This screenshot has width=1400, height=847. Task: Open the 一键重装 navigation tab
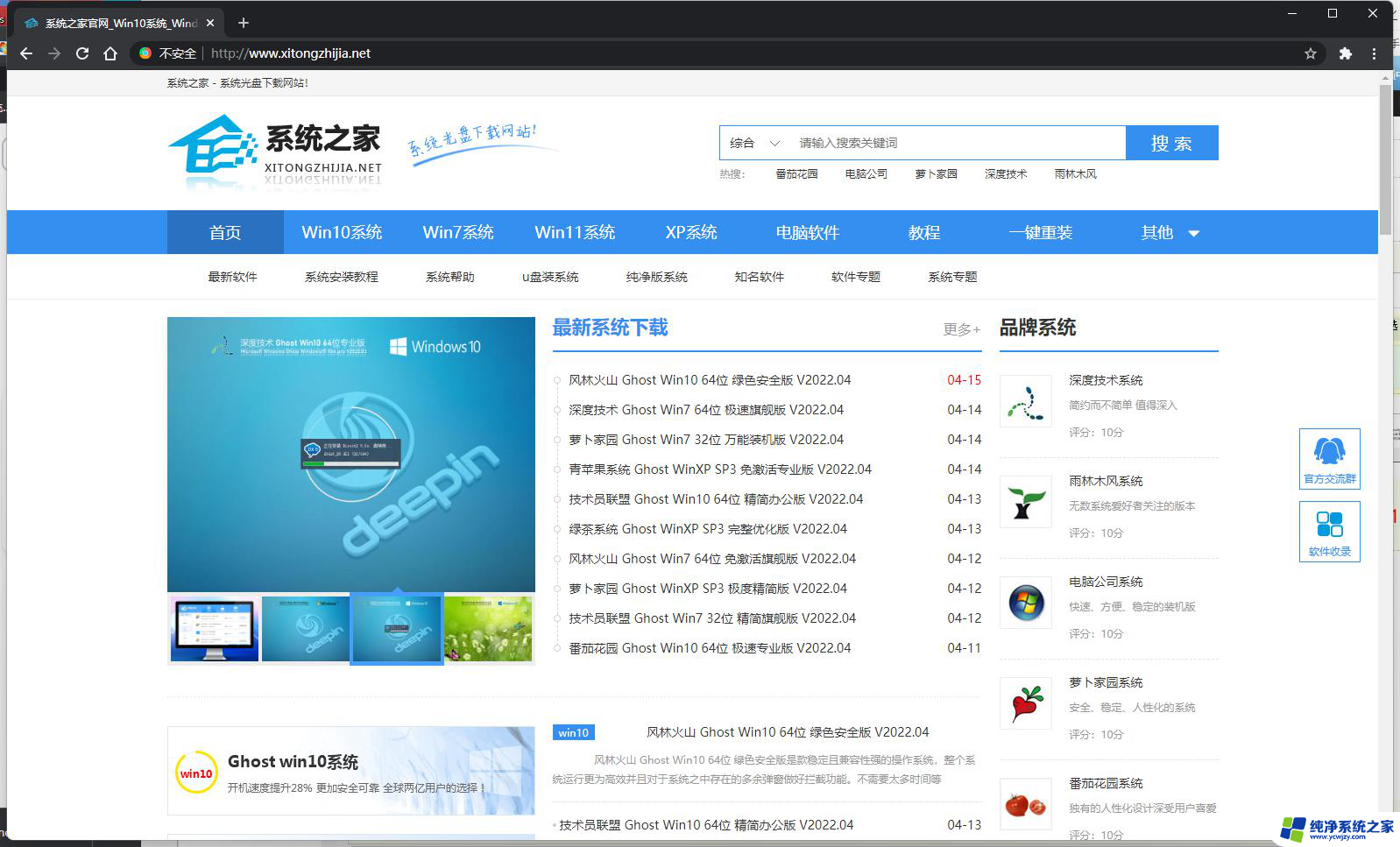click(x=1041, y=232)
